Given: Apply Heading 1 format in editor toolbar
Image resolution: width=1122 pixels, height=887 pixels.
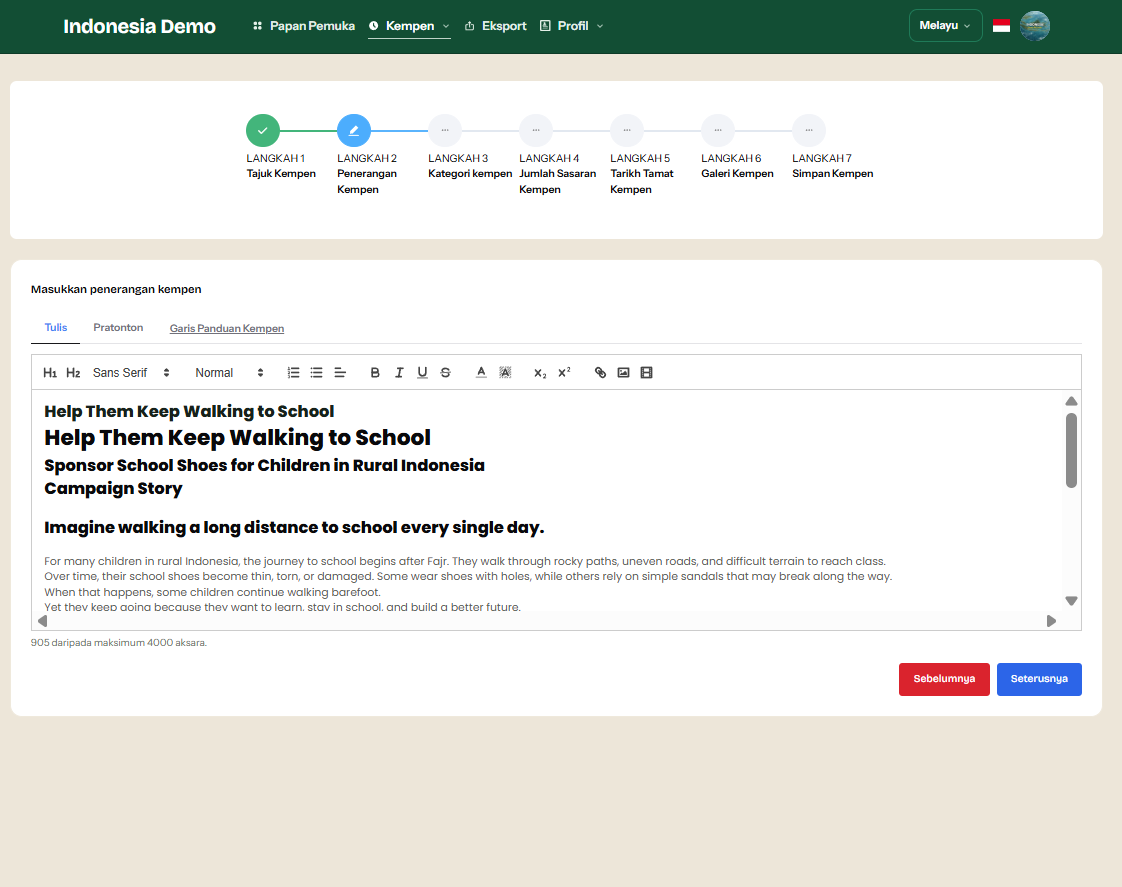Looking at the screenshot, I should (x=50, y=373).
